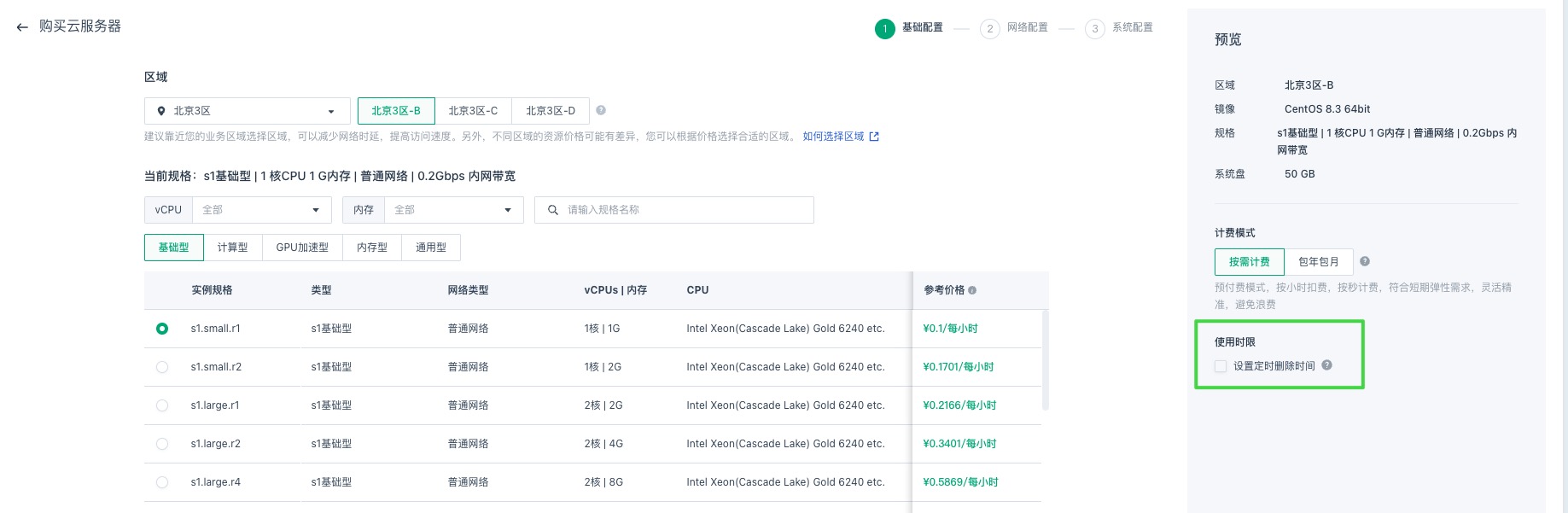Click the magnifier icon in the spec search box
This screenshot has width=1568, height=513.
pos(553,210)
